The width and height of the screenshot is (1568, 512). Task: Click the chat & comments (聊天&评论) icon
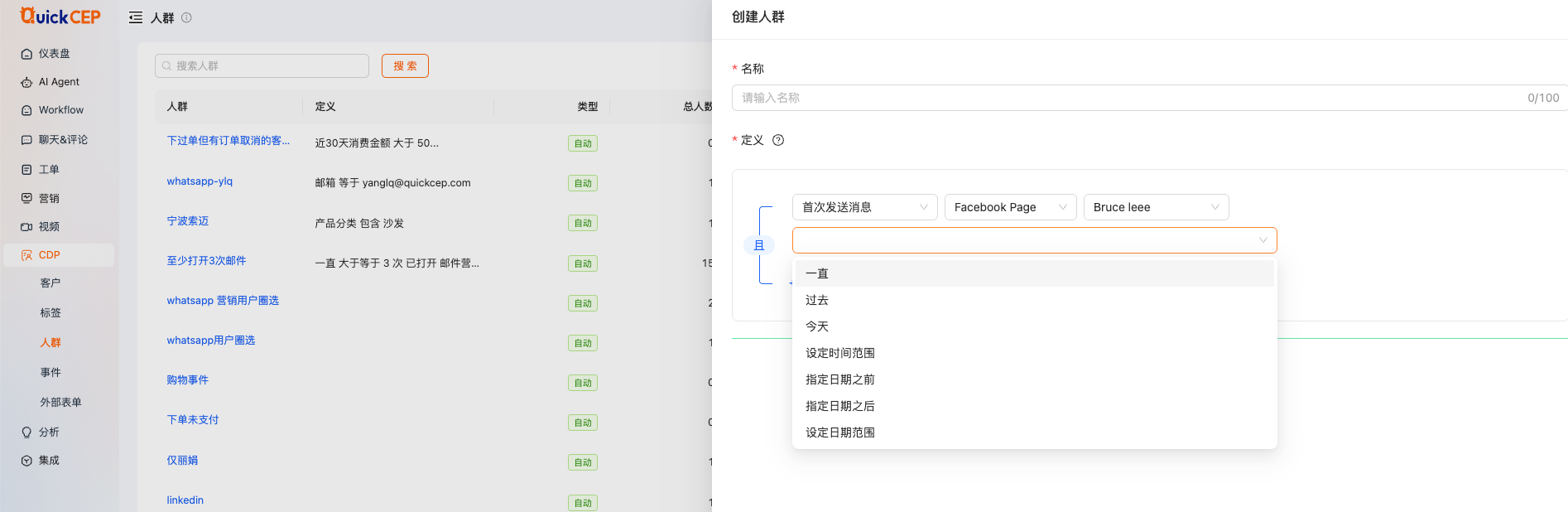coord(26,140)
